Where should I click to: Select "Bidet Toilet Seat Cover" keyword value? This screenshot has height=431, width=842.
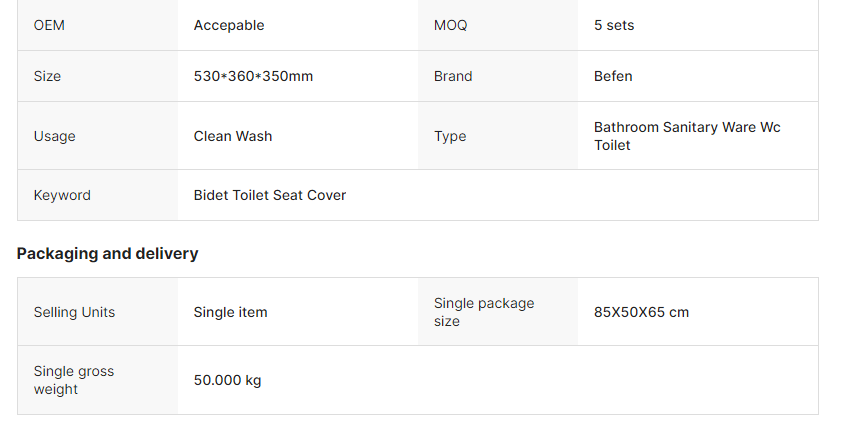(270, 195)
